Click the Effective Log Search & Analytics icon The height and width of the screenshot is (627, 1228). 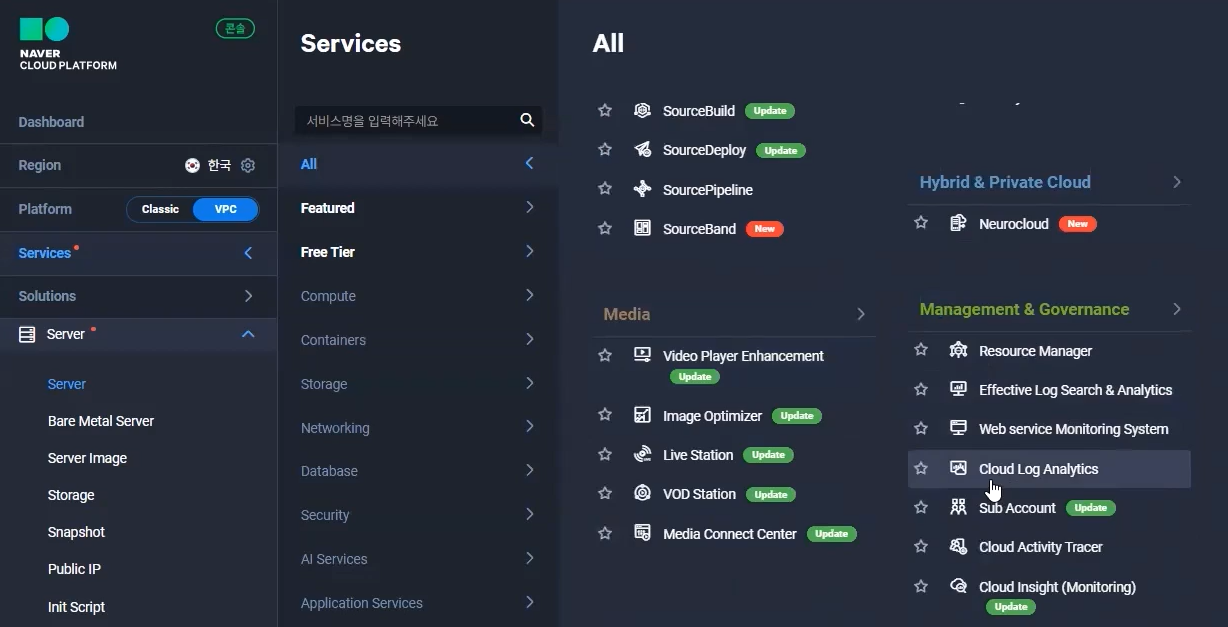[958, 389]
